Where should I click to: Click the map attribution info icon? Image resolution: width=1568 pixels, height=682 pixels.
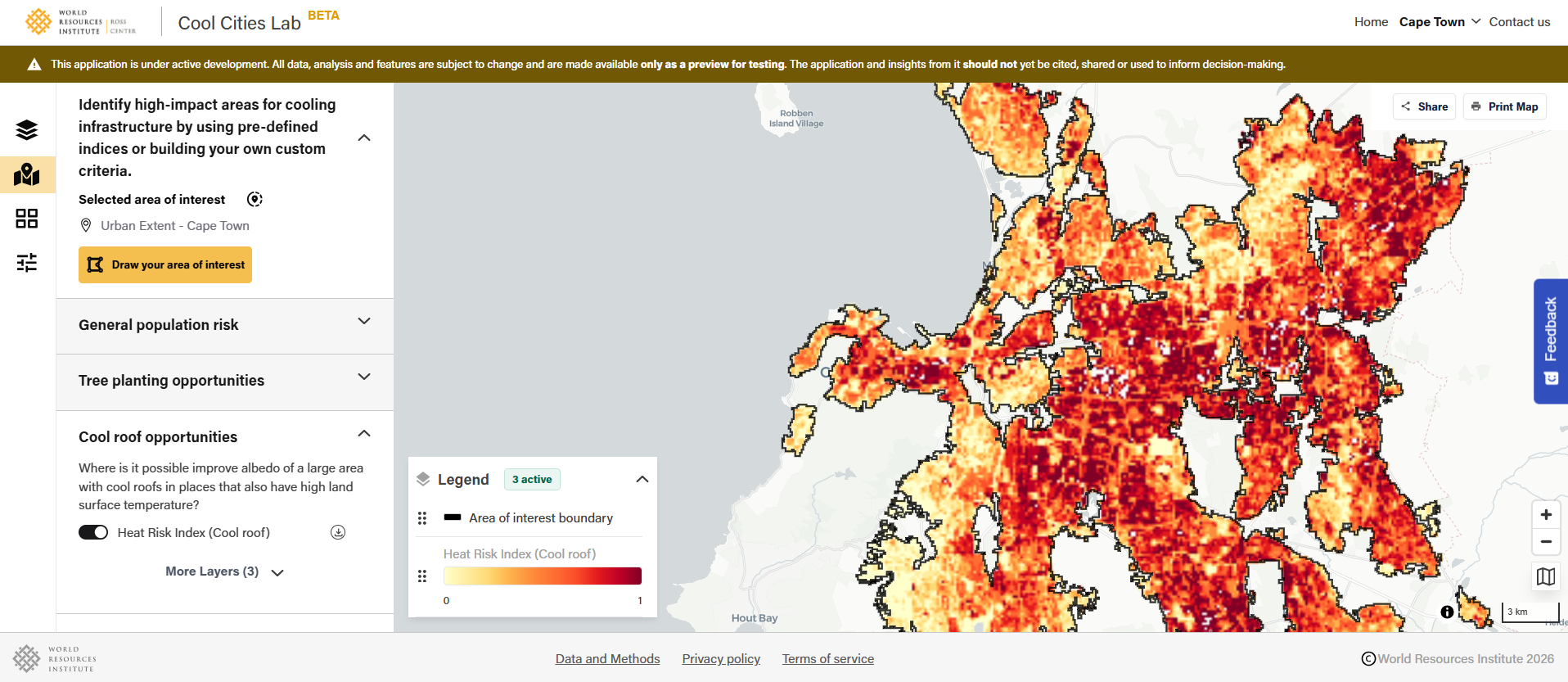click(1447, 612)
